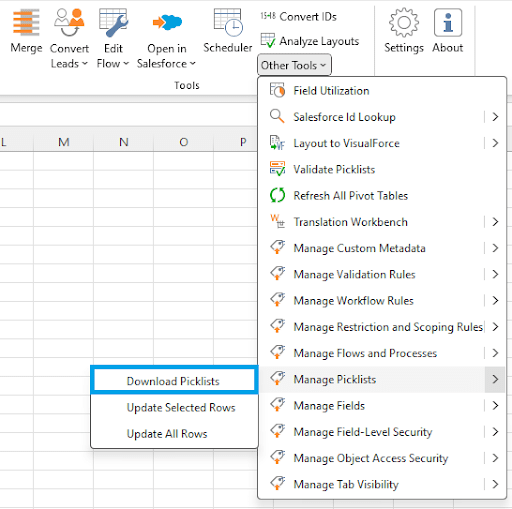512x509 pixels.
Task: Click Refresh All Pivot Tables icon
Action: tap(277, 195)
